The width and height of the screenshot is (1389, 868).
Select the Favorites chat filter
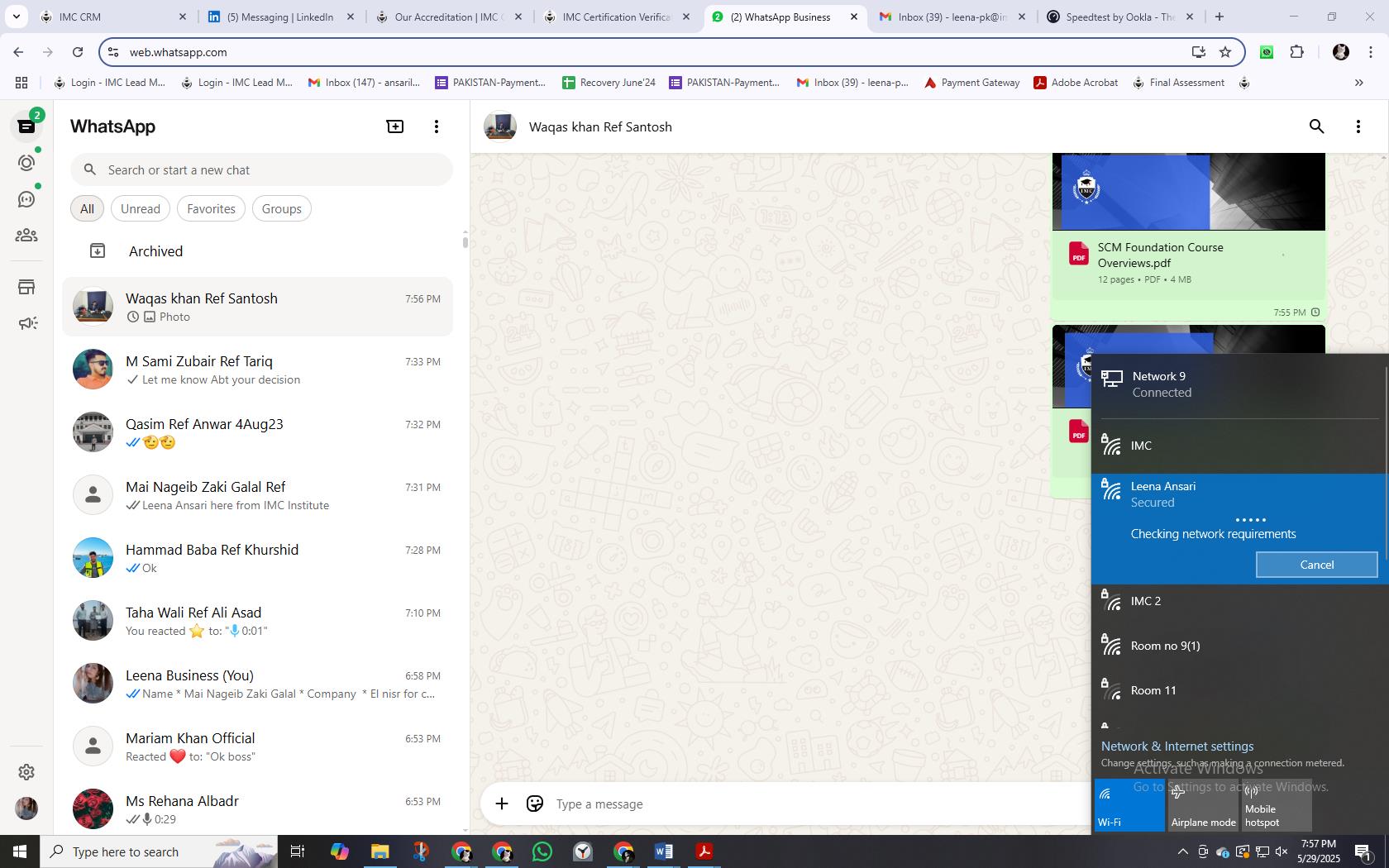pos(211,208)
